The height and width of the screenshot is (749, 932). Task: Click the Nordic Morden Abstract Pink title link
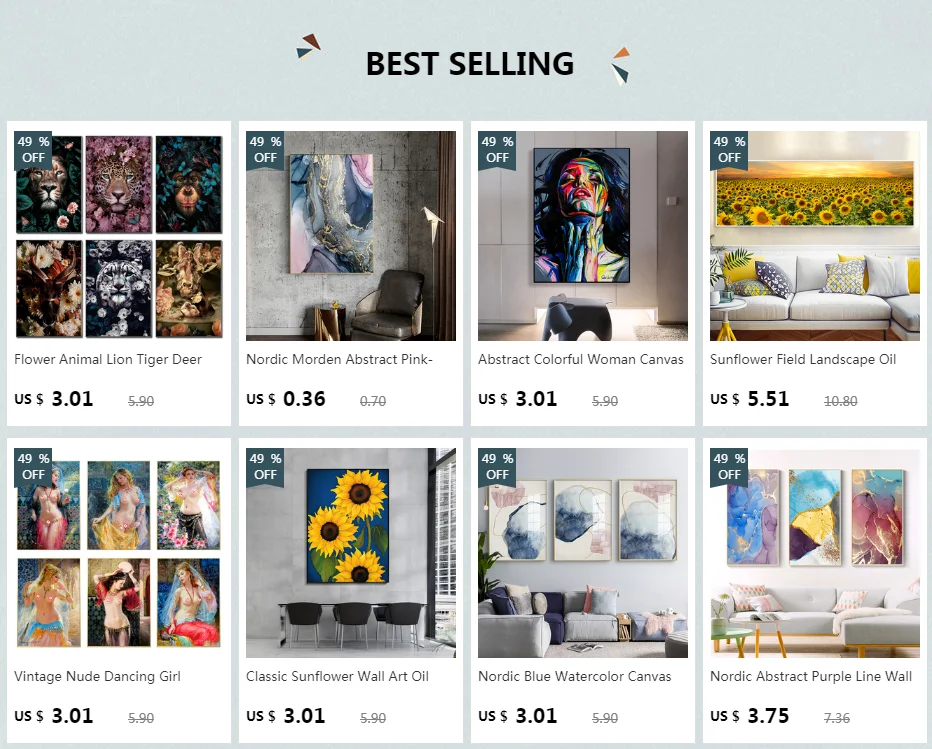(339, 360)
